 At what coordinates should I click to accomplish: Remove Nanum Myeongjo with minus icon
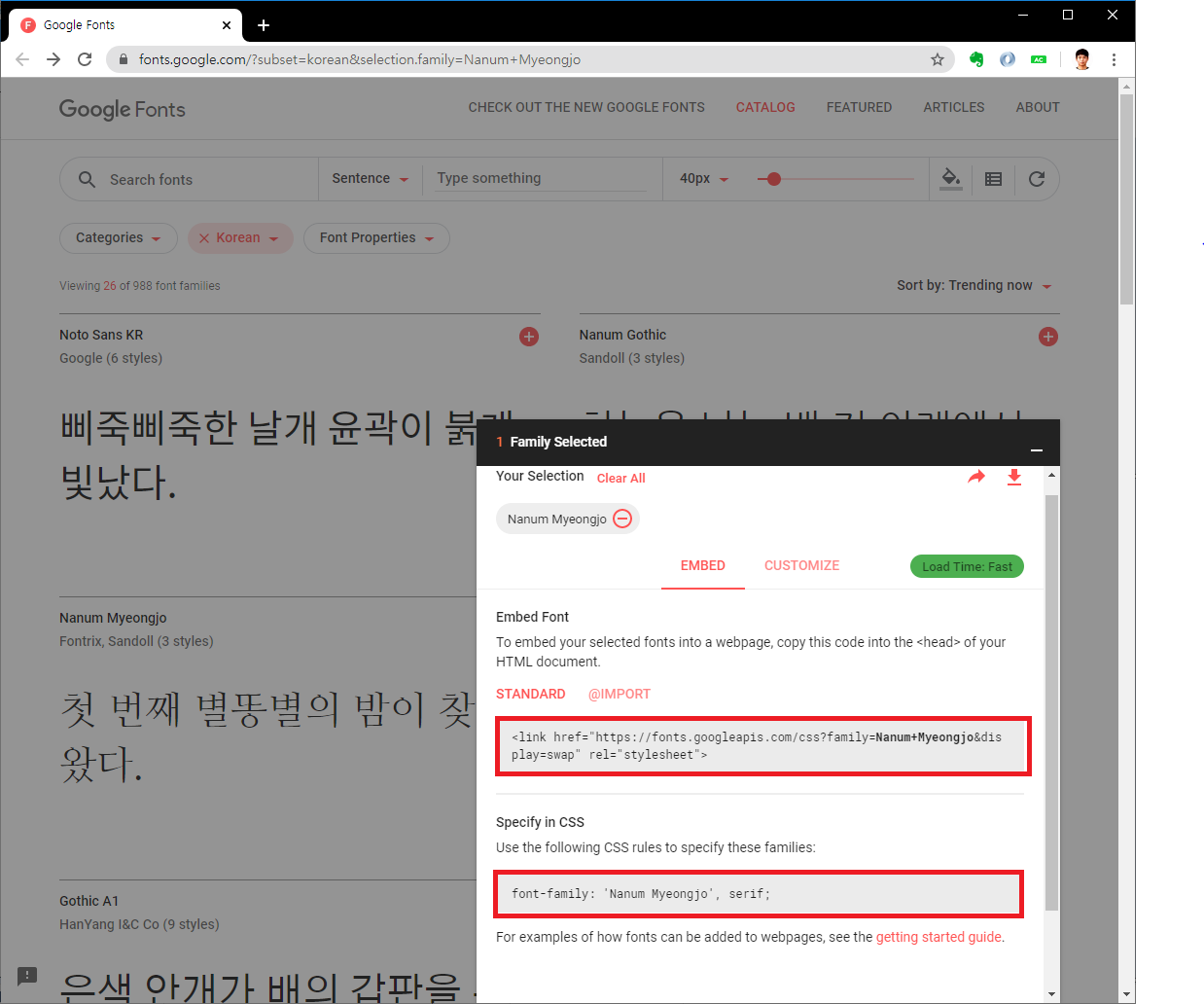(622, 519)
